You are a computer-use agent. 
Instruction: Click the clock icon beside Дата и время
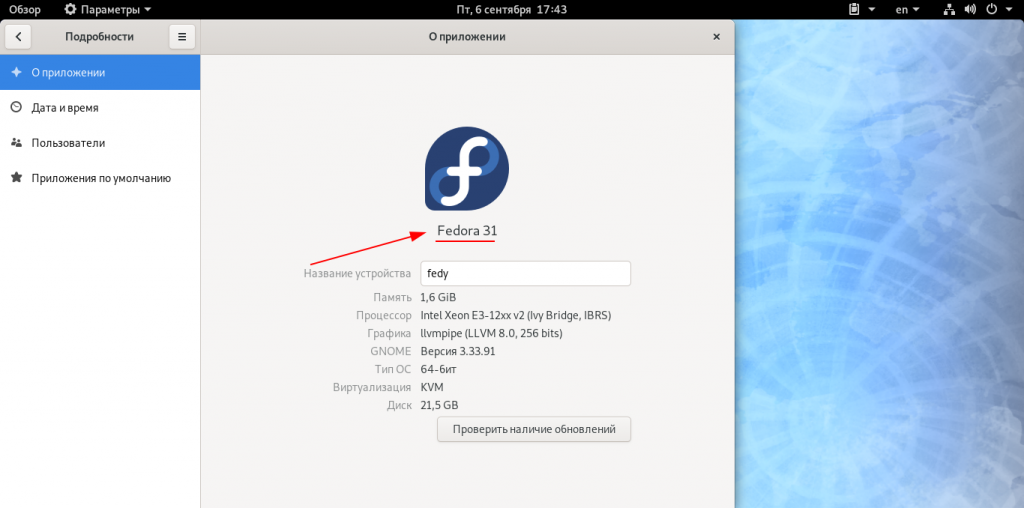tap(16, 108)
